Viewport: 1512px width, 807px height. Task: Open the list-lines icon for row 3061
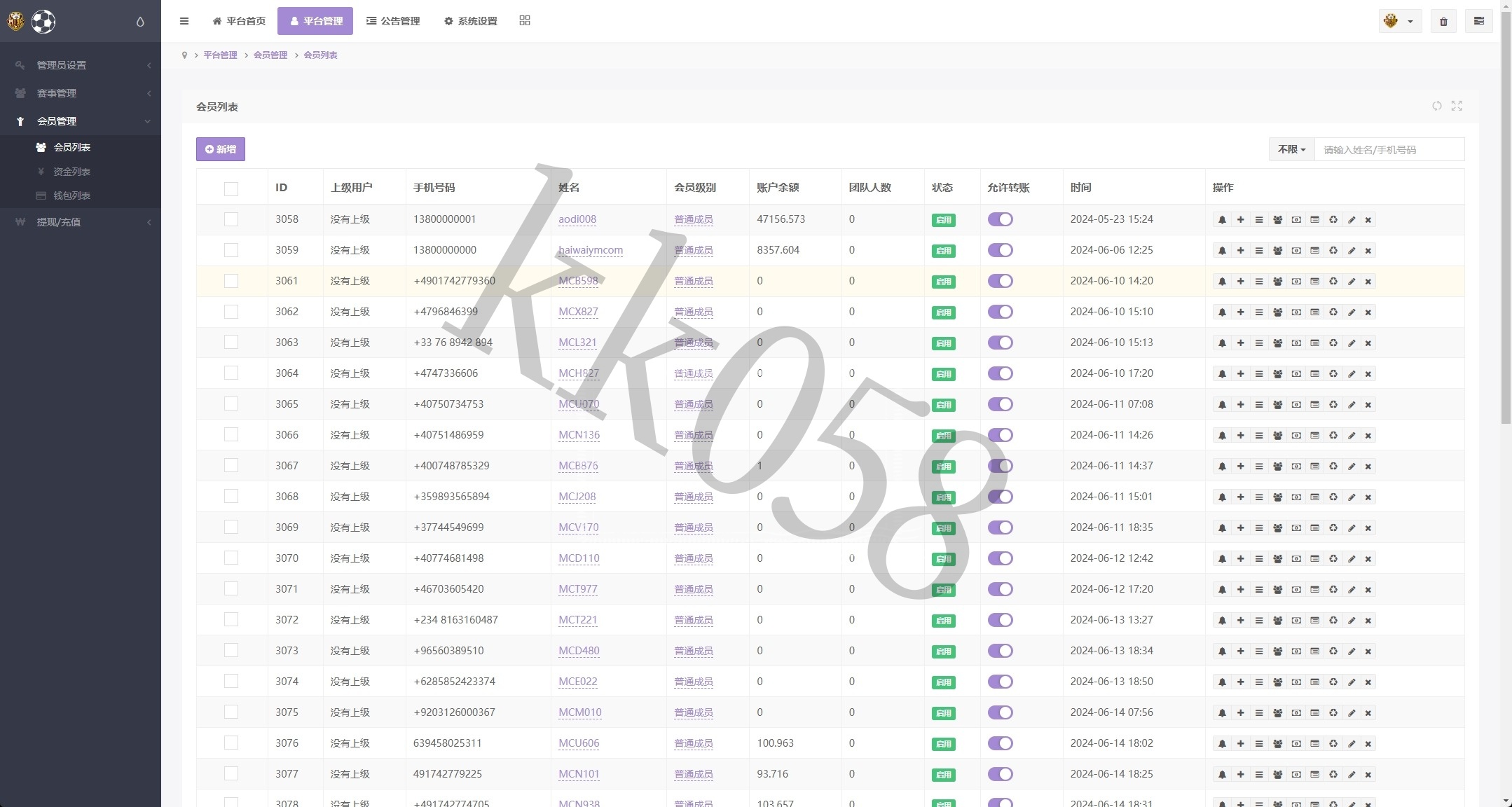click(x=1259, y=282)
